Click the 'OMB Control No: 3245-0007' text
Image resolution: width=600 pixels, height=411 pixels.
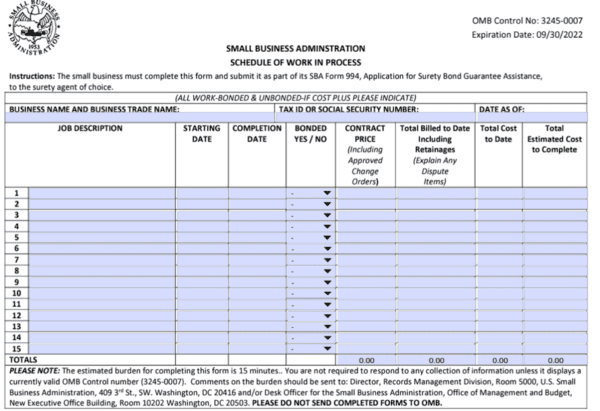(527, 21)
